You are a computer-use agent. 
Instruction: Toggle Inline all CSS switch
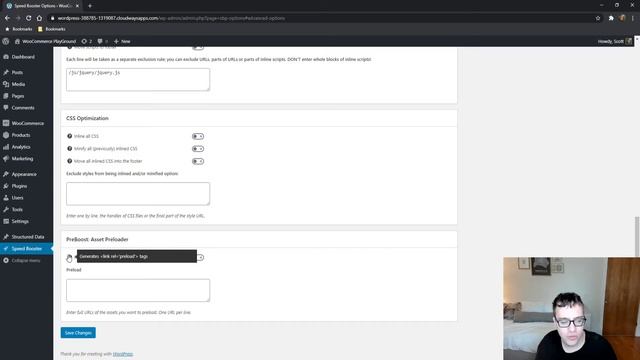pyautogui.click(x=198, y=136)
